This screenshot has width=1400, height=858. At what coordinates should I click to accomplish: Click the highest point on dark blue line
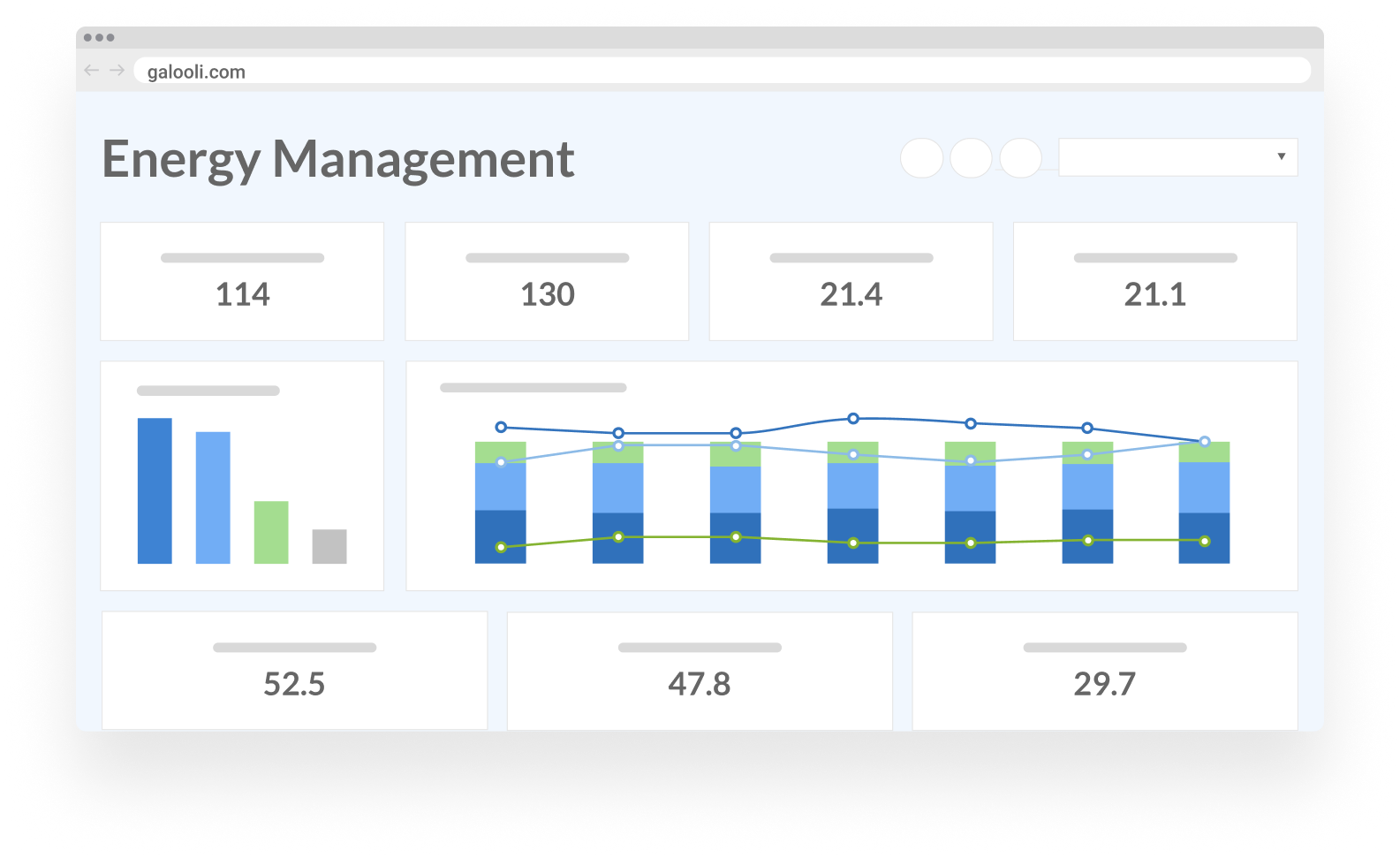click(x=853, y=419)
